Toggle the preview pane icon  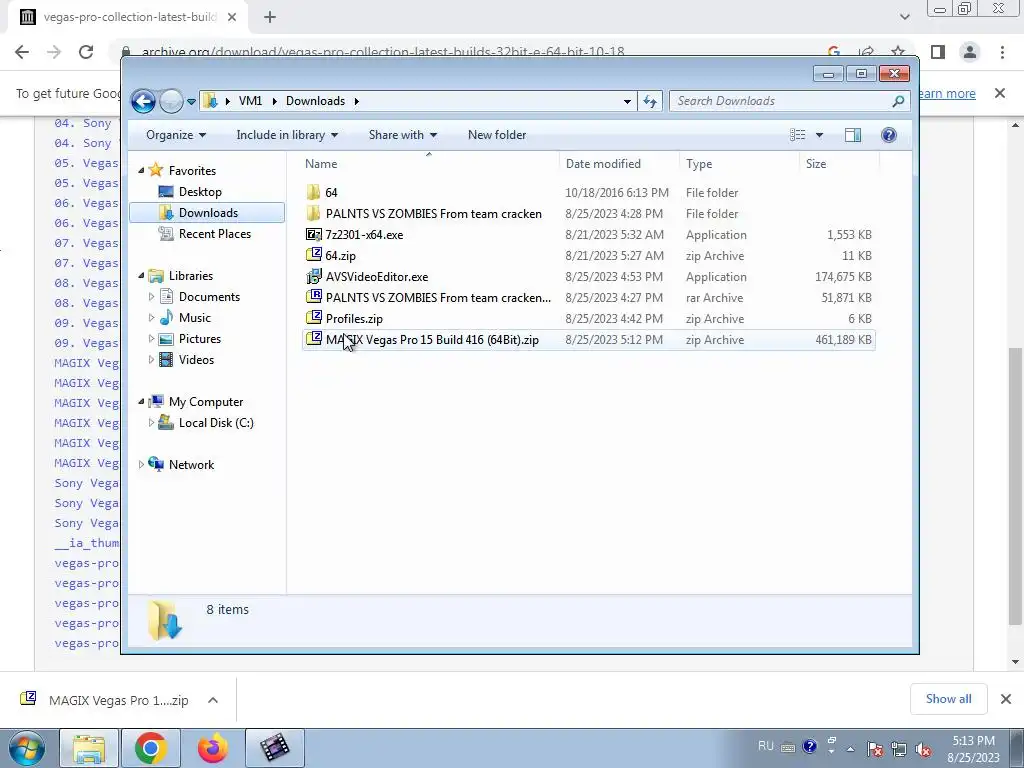(x=853, y=135)
